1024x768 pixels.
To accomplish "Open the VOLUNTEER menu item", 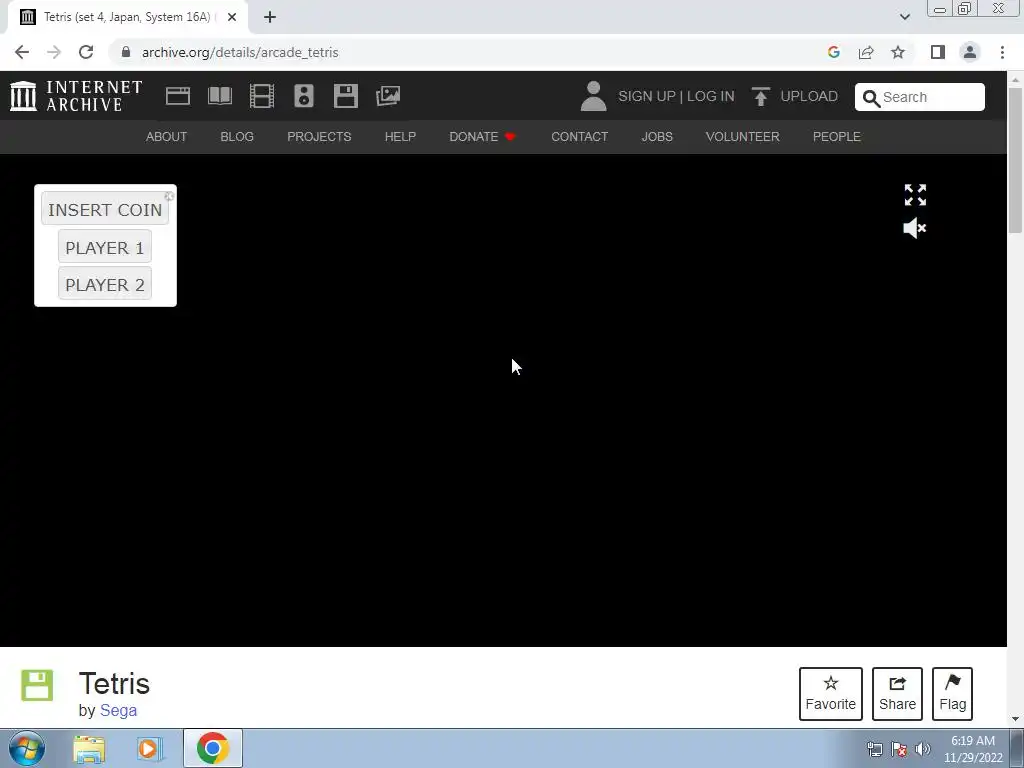I will point(743,136).
